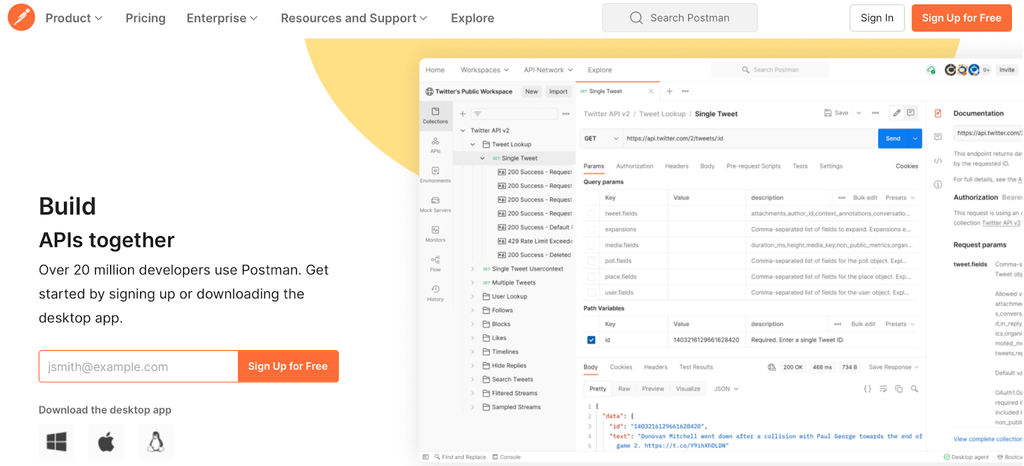1024x466 pixels.
Task: Click the Invite button
Action: point(1007,70)
